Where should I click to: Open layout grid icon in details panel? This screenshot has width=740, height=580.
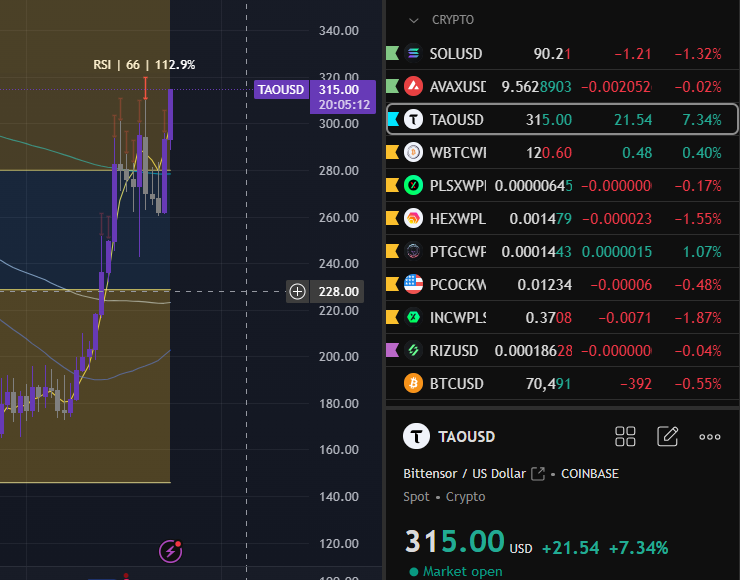point(625,437)
